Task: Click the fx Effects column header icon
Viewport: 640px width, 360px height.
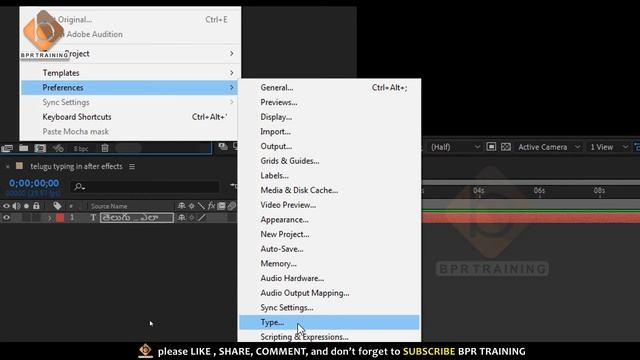Action: pyautogui.click(x=211, y=206)
